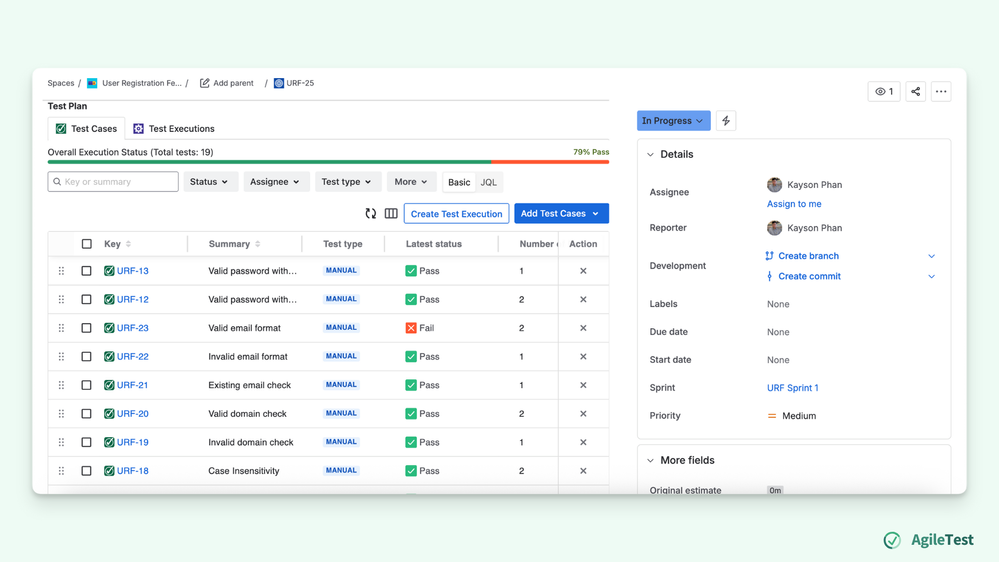Check the URF-13 row checkbox

pyautogui.click(x=87, y=271)
